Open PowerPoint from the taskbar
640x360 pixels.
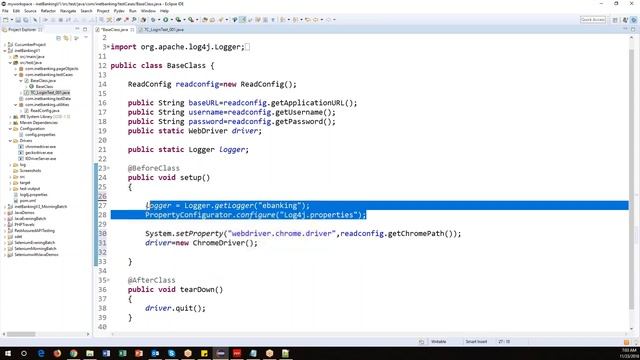click(139, 353)
